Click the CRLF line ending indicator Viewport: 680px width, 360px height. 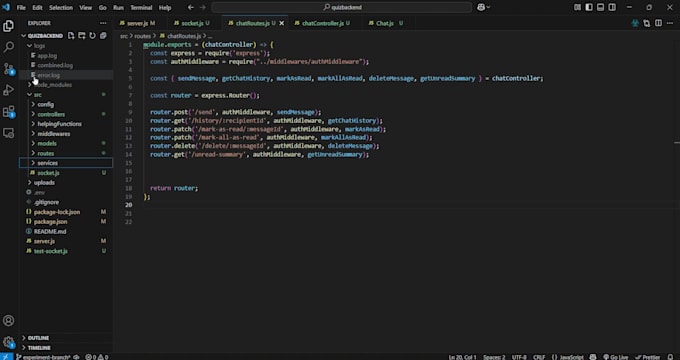pos(539,357)
